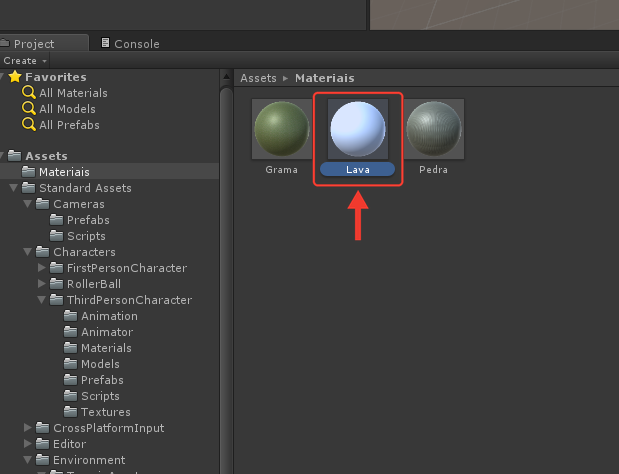Expand the Editor folder
Image resolution: width=619 pixels, height=474 pixels.
point(28,443)
